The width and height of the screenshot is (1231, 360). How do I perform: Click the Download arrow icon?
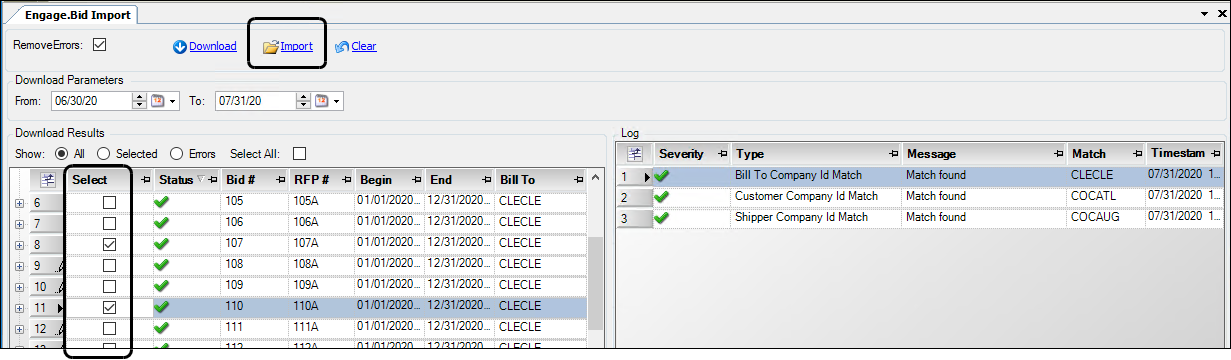[x=180, y=47]
